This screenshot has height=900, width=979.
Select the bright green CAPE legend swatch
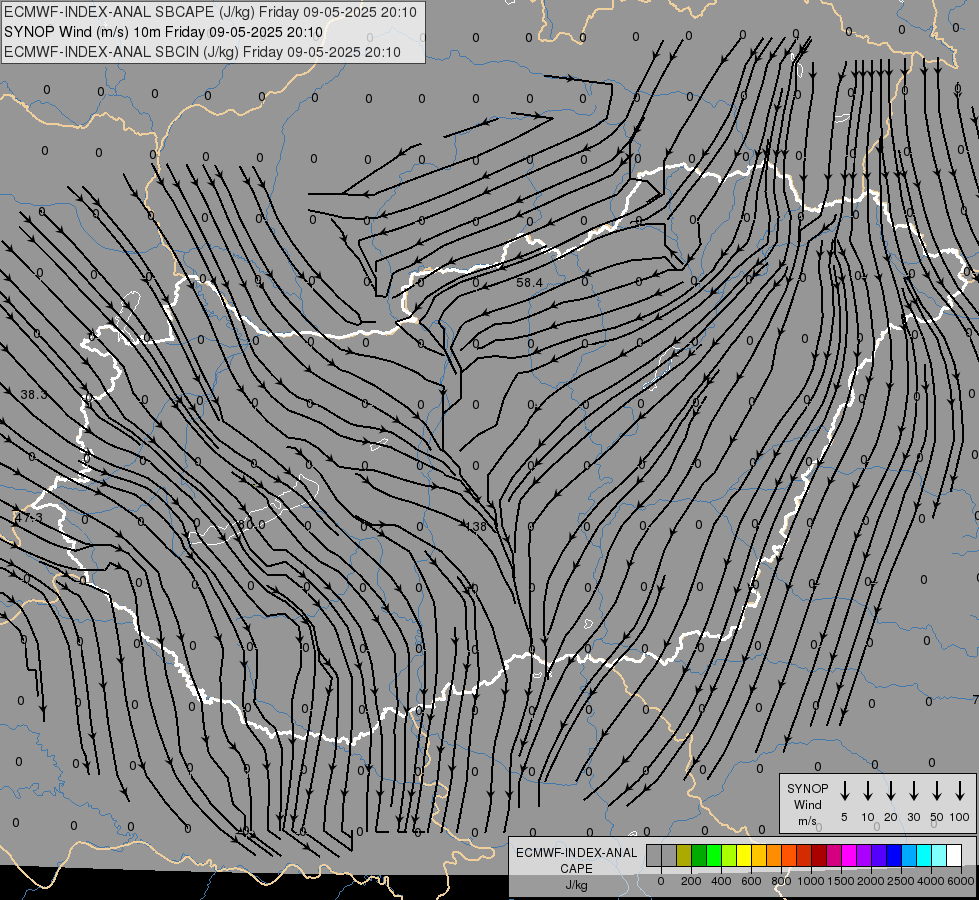click(x=714, y=855)
